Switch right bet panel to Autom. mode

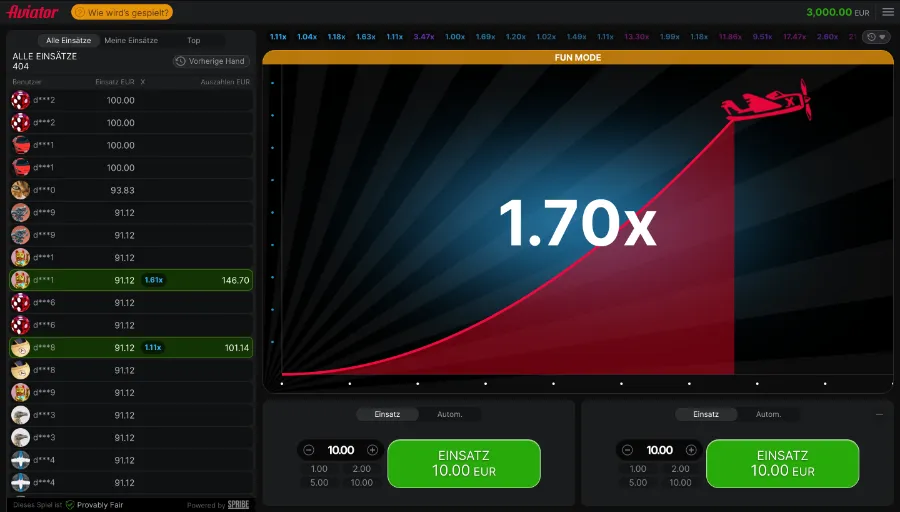coord(768,414)
